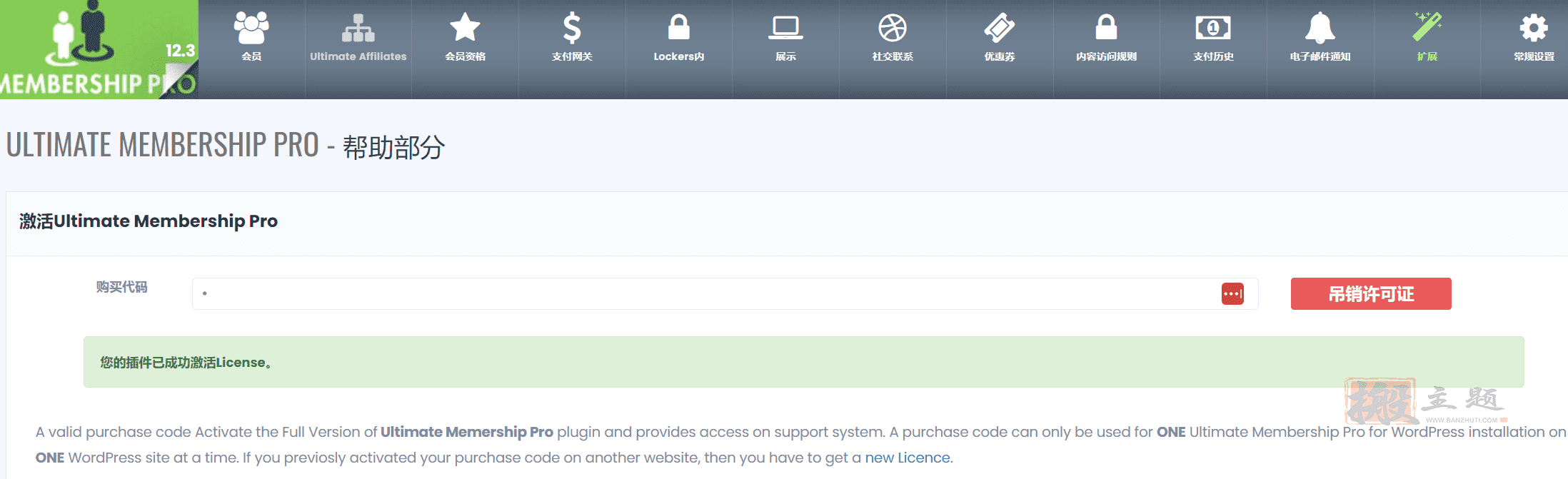
Task: Open the 会员 members icon
Action: click(x=251, y=28)
